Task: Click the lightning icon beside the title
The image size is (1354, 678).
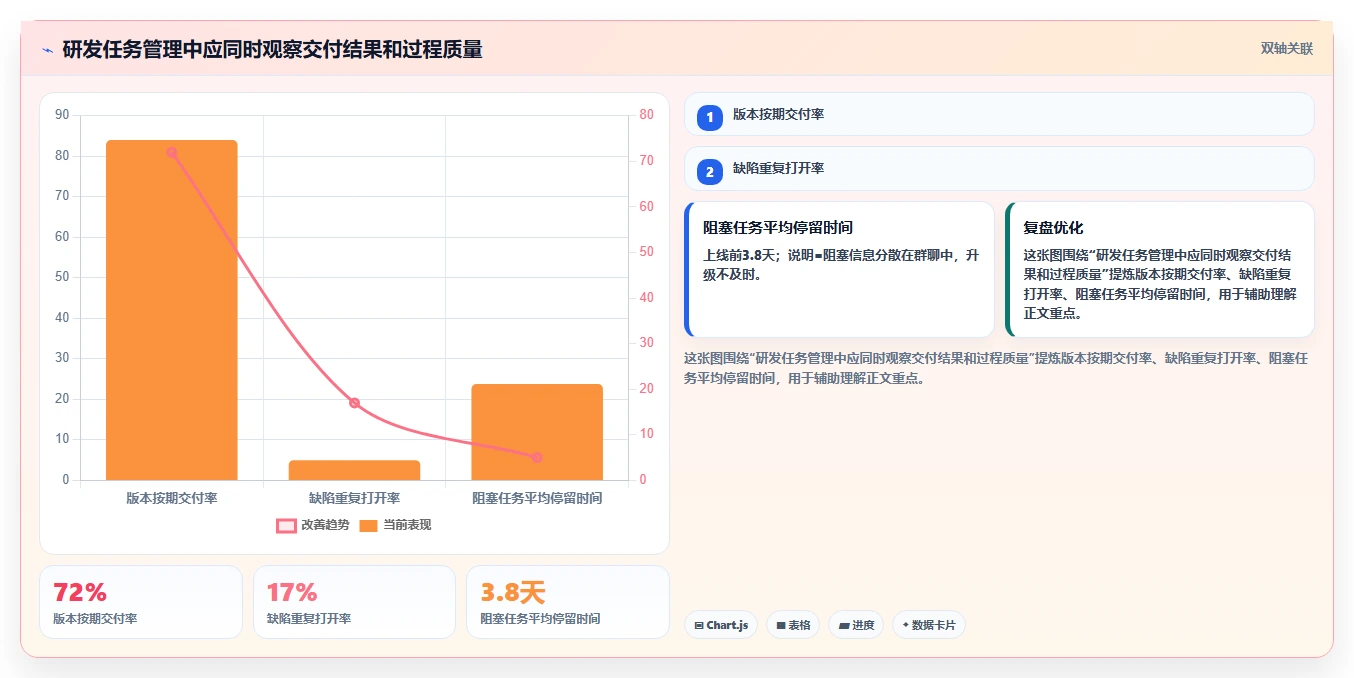Action: click(x=48, y=50)
